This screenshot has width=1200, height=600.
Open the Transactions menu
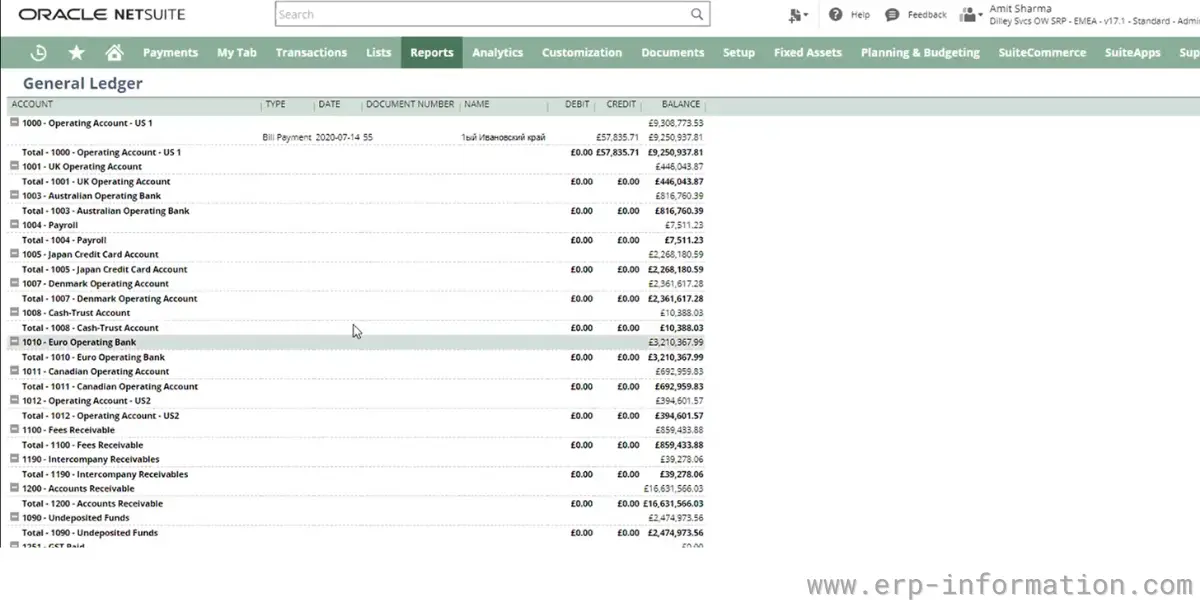[311, 53]
